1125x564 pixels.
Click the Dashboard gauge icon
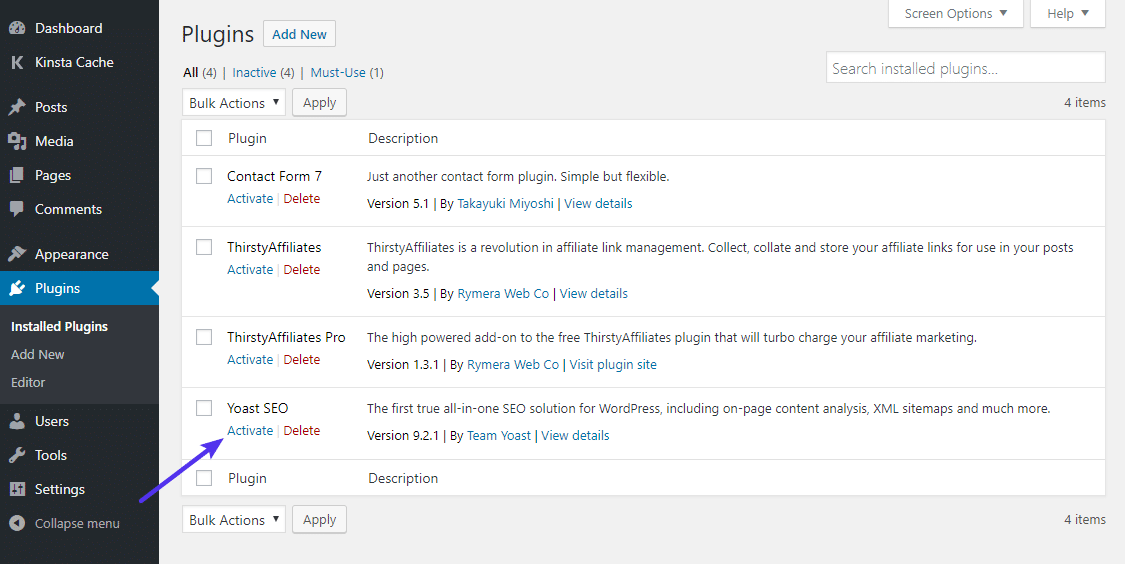17,28
